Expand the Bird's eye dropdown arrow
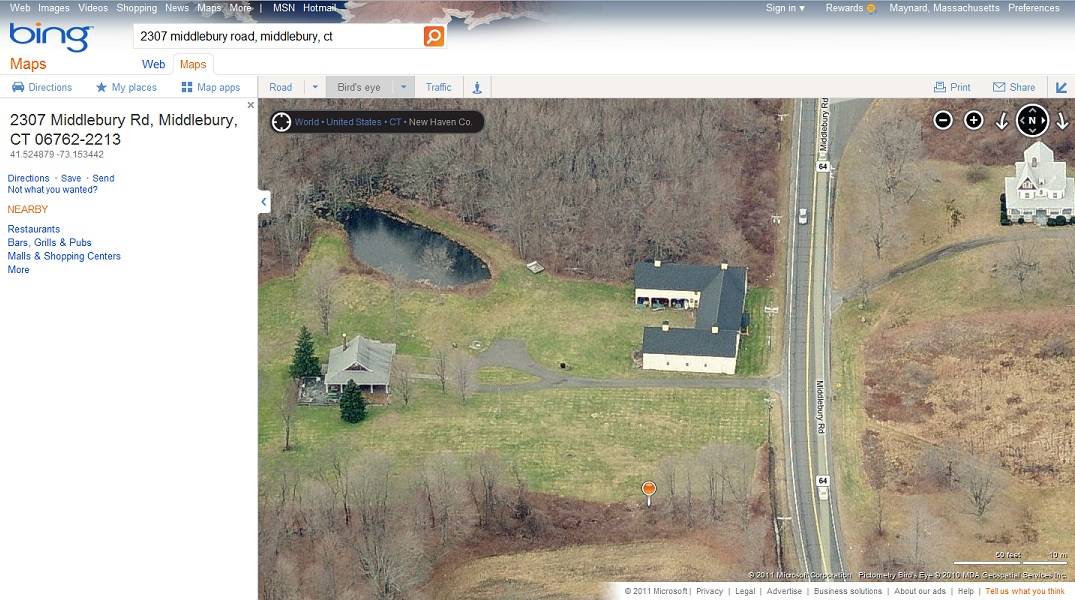Image resolution: width=1075 pixels, height=600 pixels. [x=403, y=87]
